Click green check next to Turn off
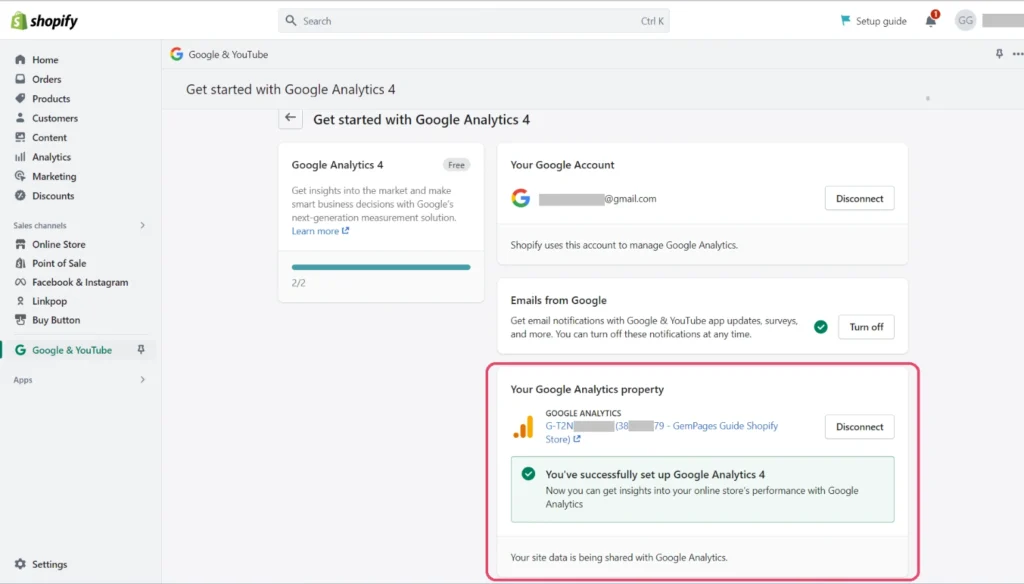This screenshot has height=584, width=1024. pos(821,327)
